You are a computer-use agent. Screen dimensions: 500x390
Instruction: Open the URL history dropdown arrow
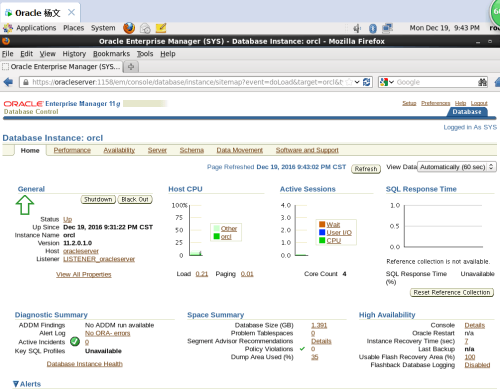(357, 82)
